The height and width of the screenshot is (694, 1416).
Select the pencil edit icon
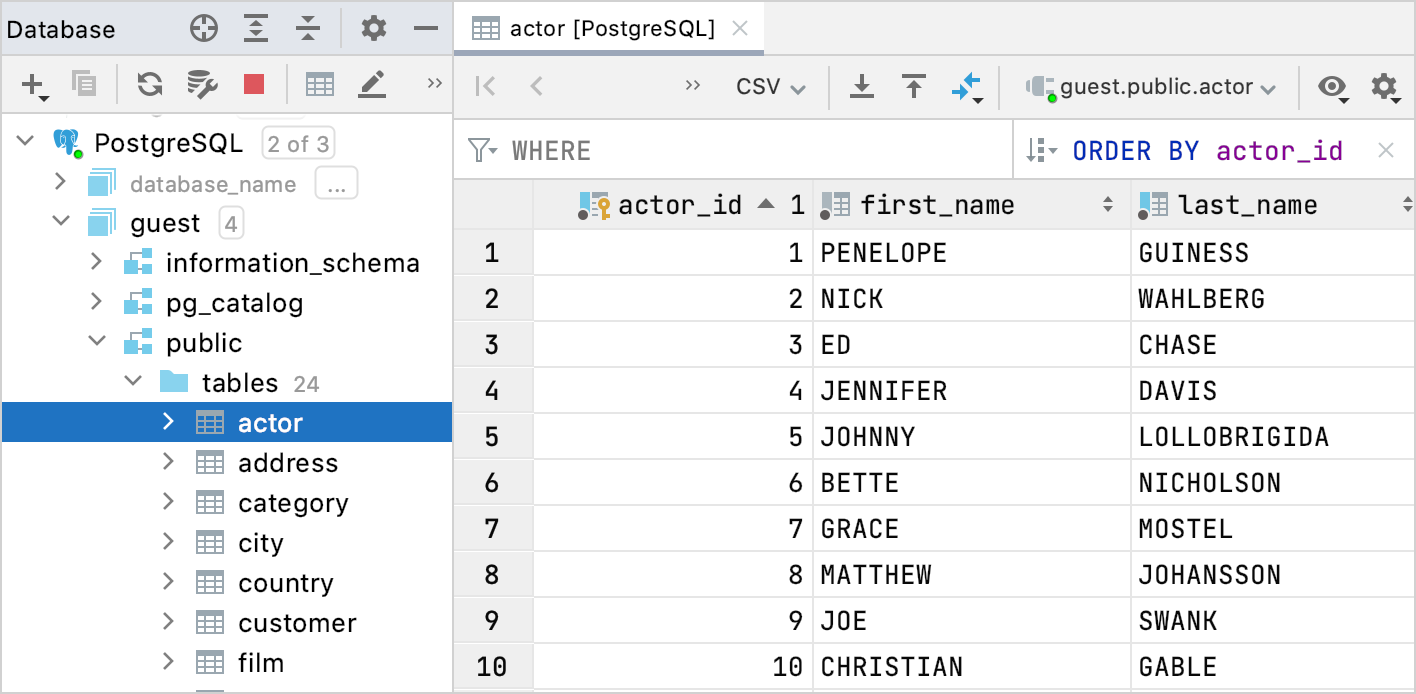click(371, 85)
